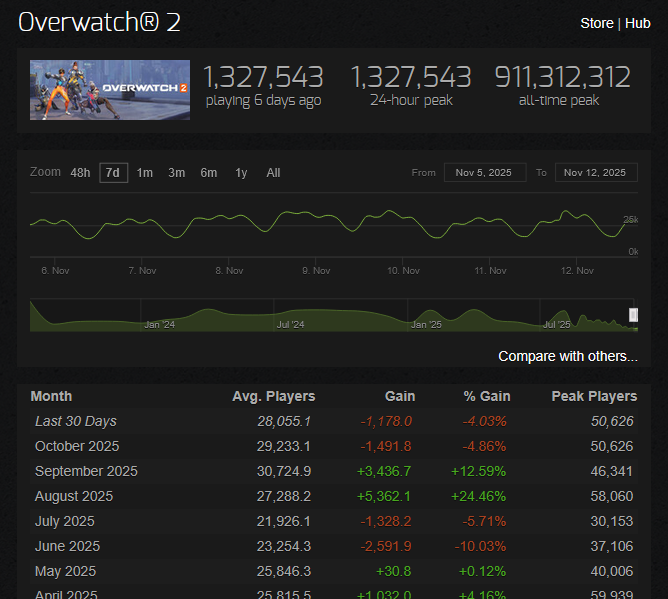
Task: Click the Gain column header
Action: tap(400, 396)
